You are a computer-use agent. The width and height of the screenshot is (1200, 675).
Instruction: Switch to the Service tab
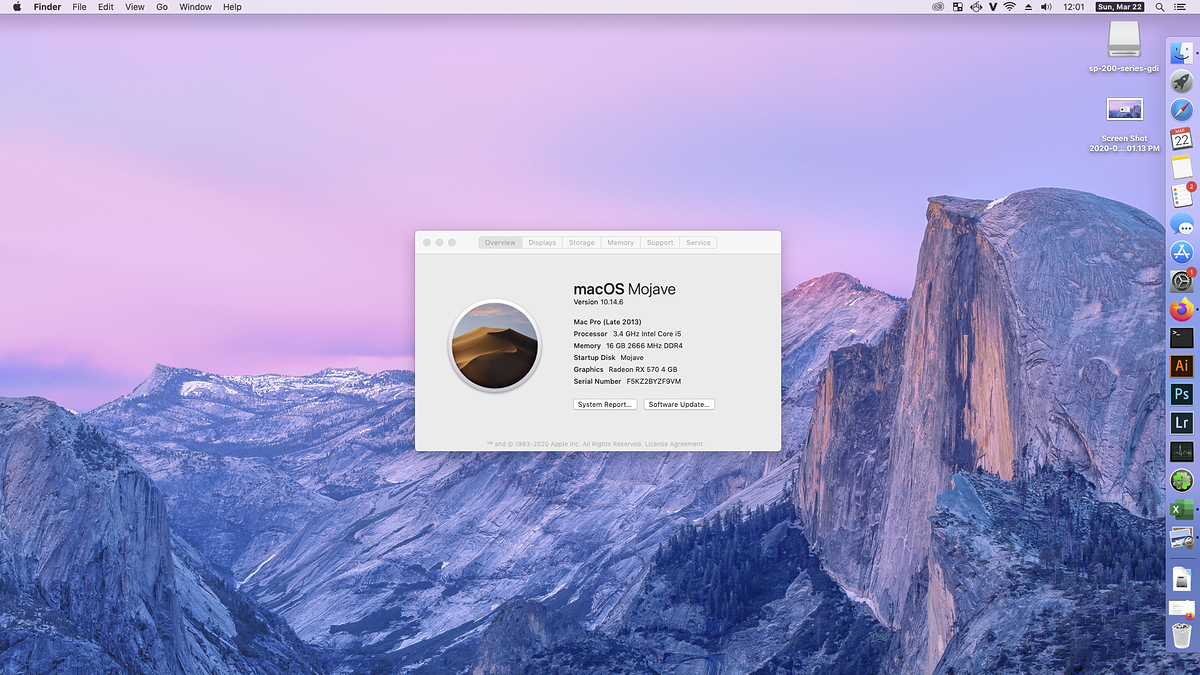(699, 243)
